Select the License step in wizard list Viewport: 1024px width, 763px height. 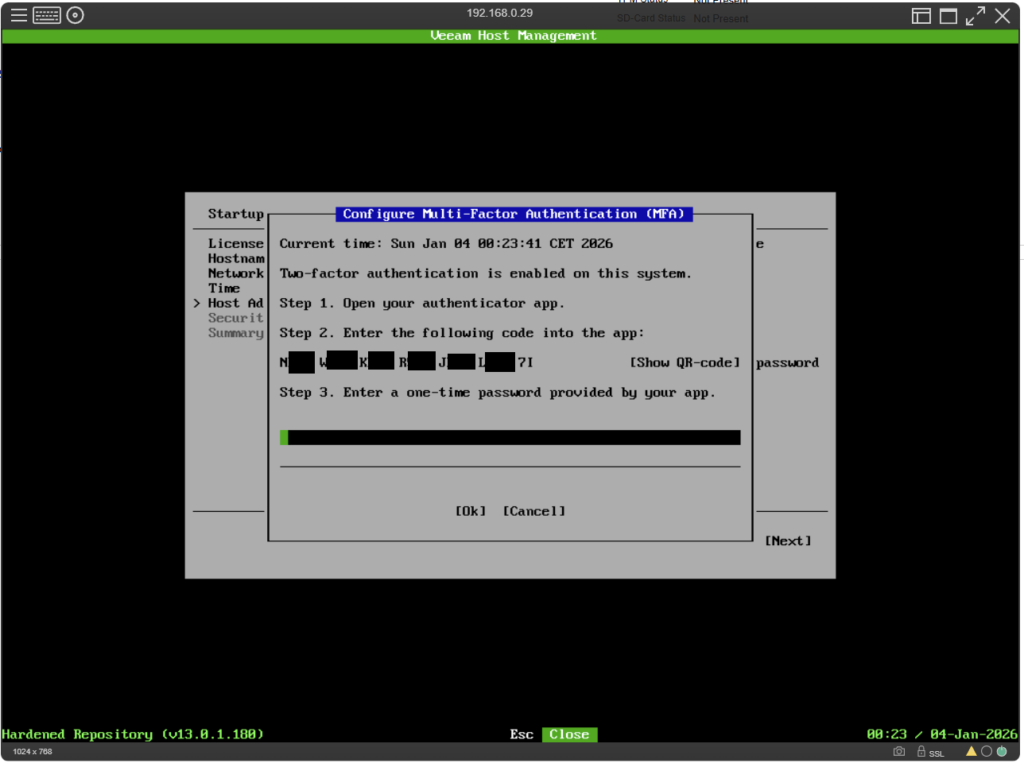click(x=236, y=244)
